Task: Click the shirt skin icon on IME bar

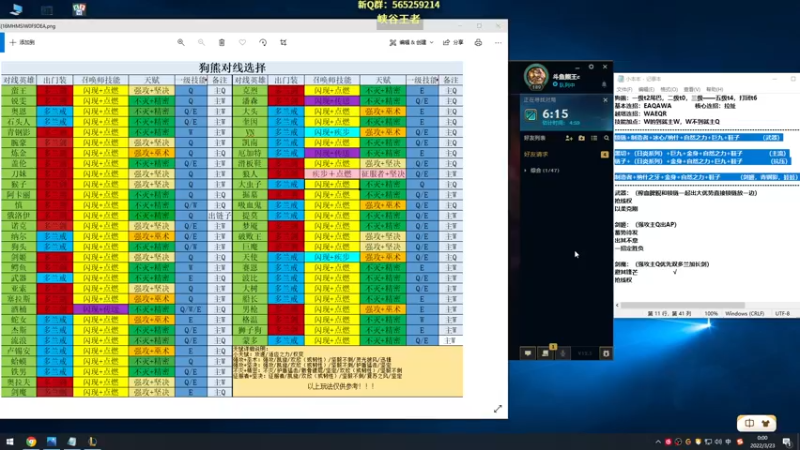Action: [765, 423]
